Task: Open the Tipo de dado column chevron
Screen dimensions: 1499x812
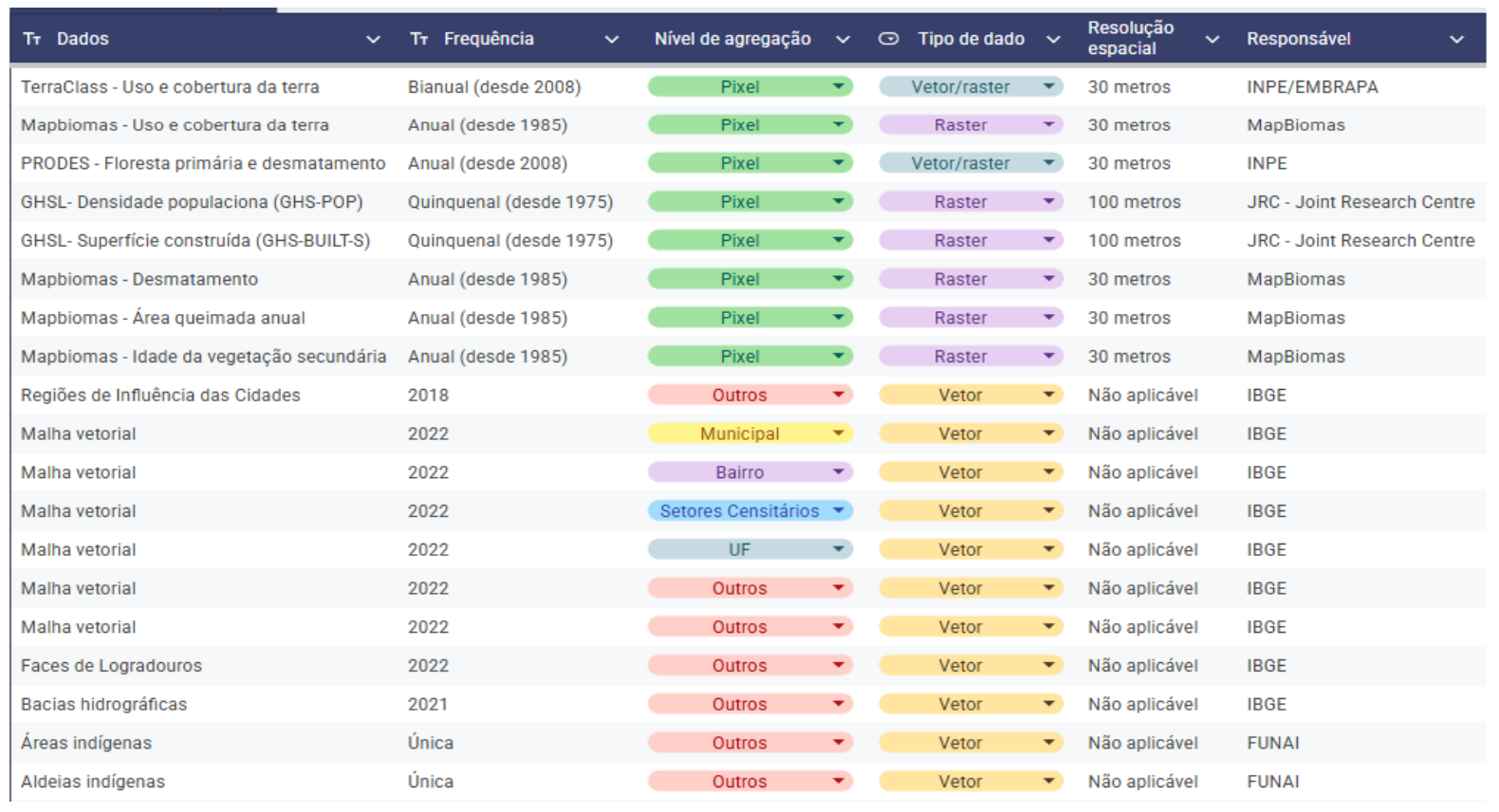Action: click(x=1053, y=40)
